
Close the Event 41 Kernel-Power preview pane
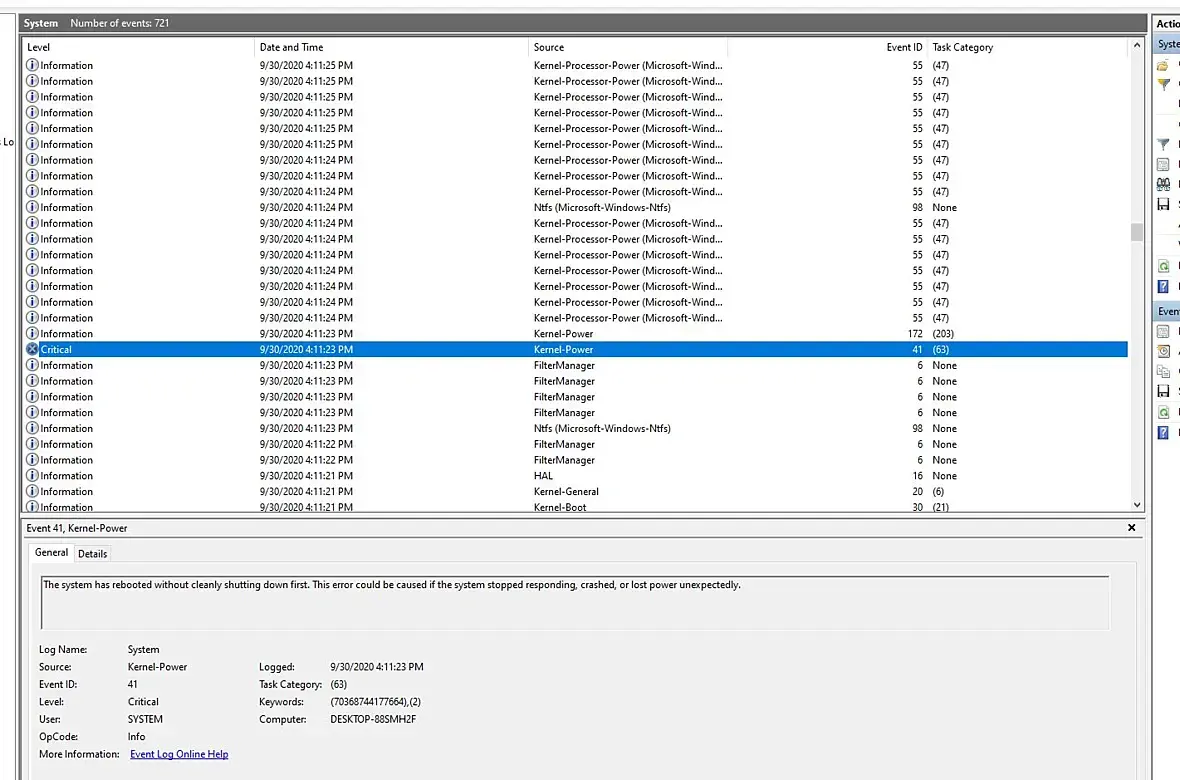1131,528
